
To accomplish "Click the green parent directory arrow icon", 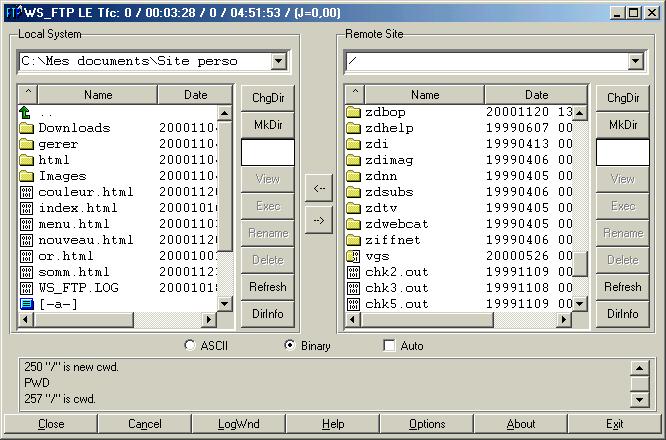I will pos(26,112).
